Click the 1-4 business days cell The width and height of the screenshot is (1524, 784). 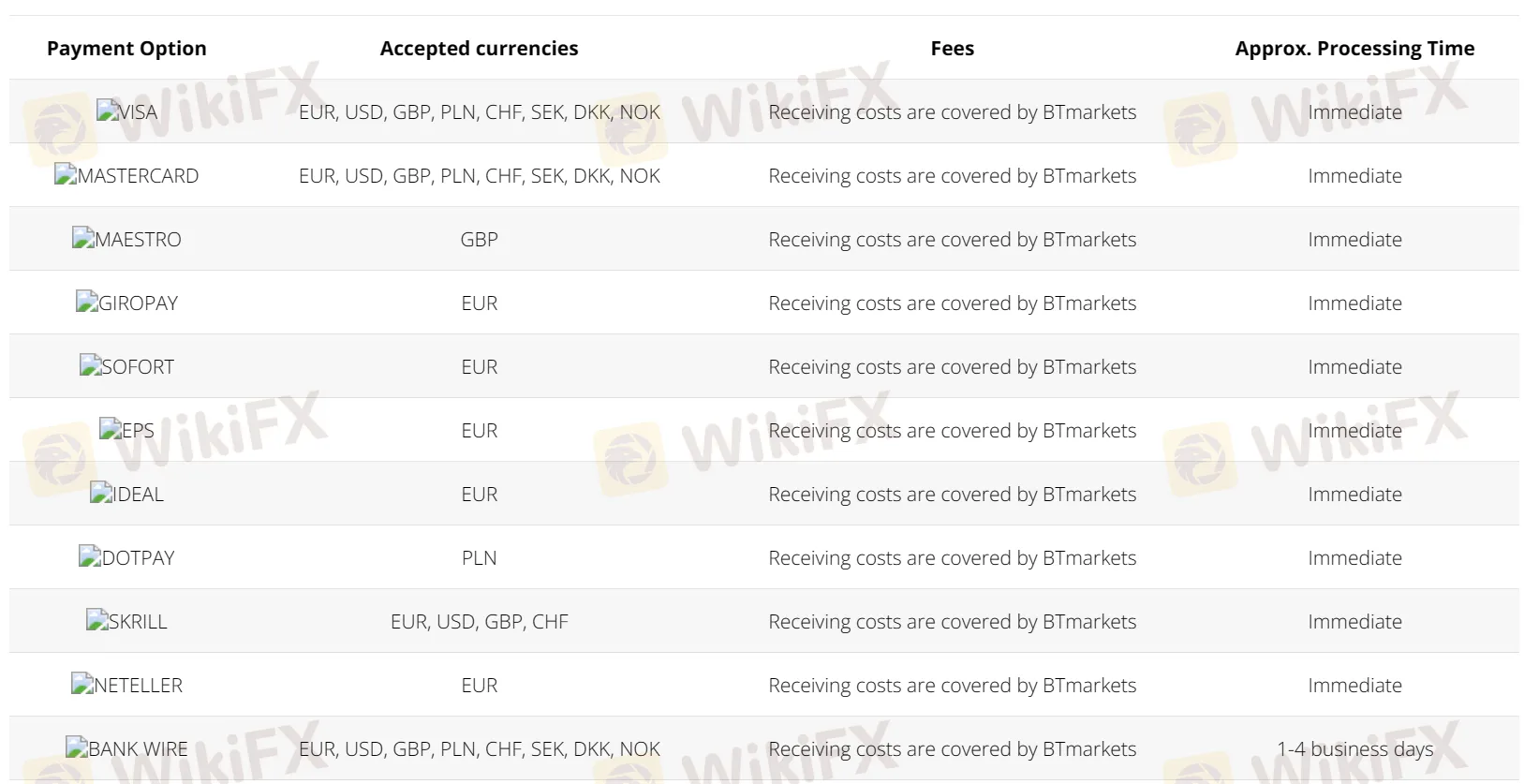click(1354, 748)
